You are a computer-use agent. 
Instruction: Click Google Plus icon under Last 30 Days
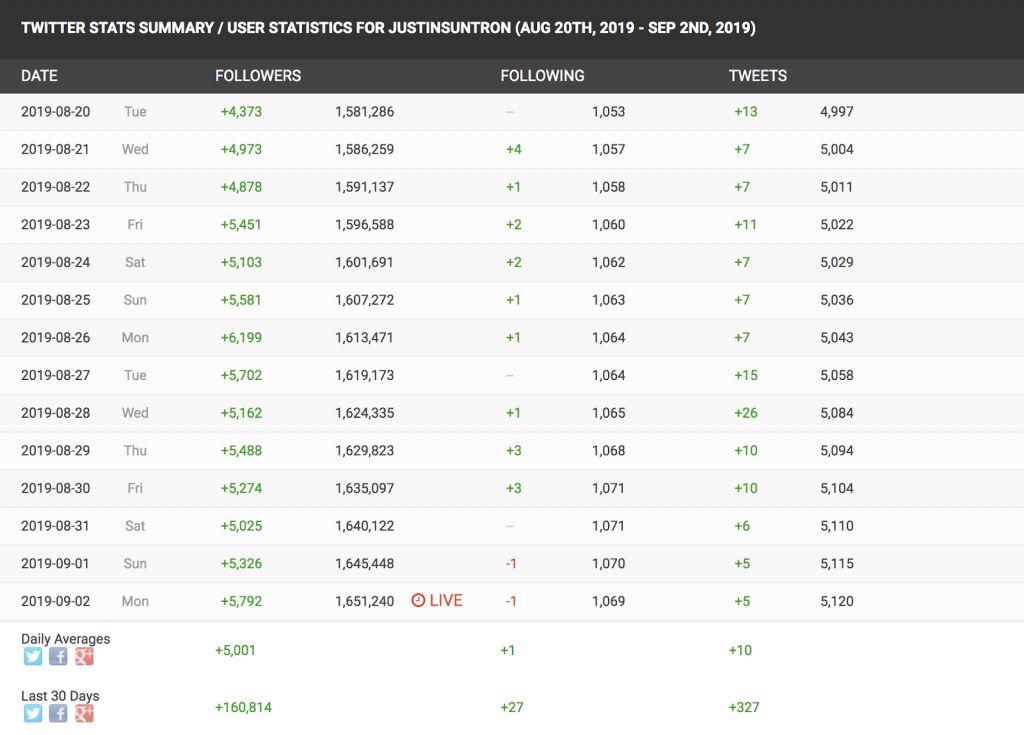click(84, 714)
